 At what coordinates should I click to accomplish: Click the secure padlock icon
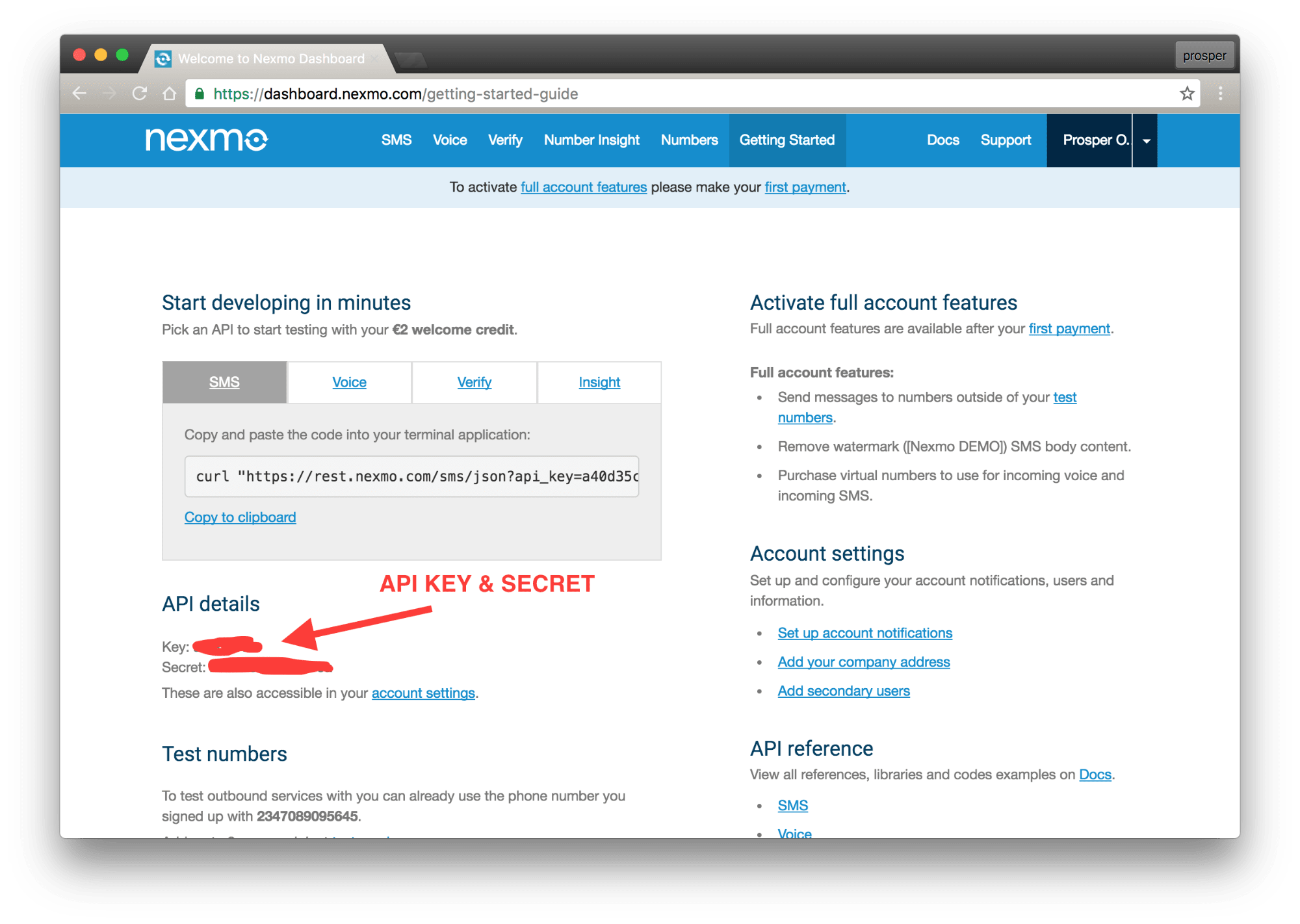tap(200, 94)
